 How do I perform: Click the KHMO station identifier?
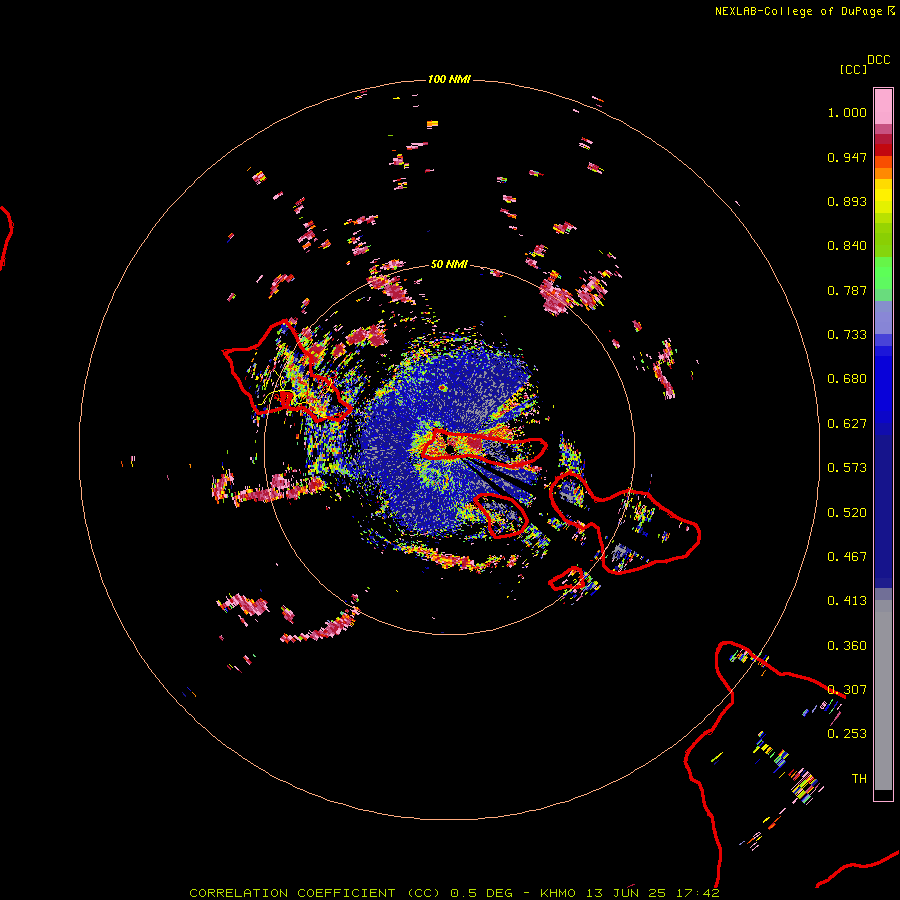point(558,893)
